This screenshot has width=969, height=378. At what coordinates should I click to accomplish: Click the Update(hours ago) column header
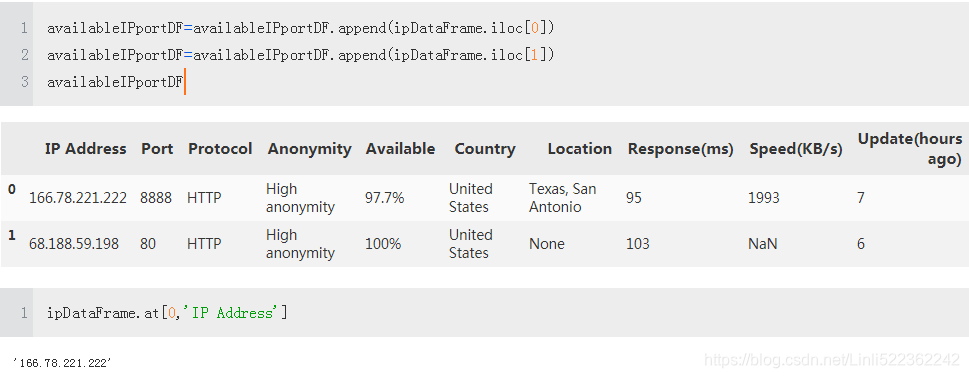[910, 149]
